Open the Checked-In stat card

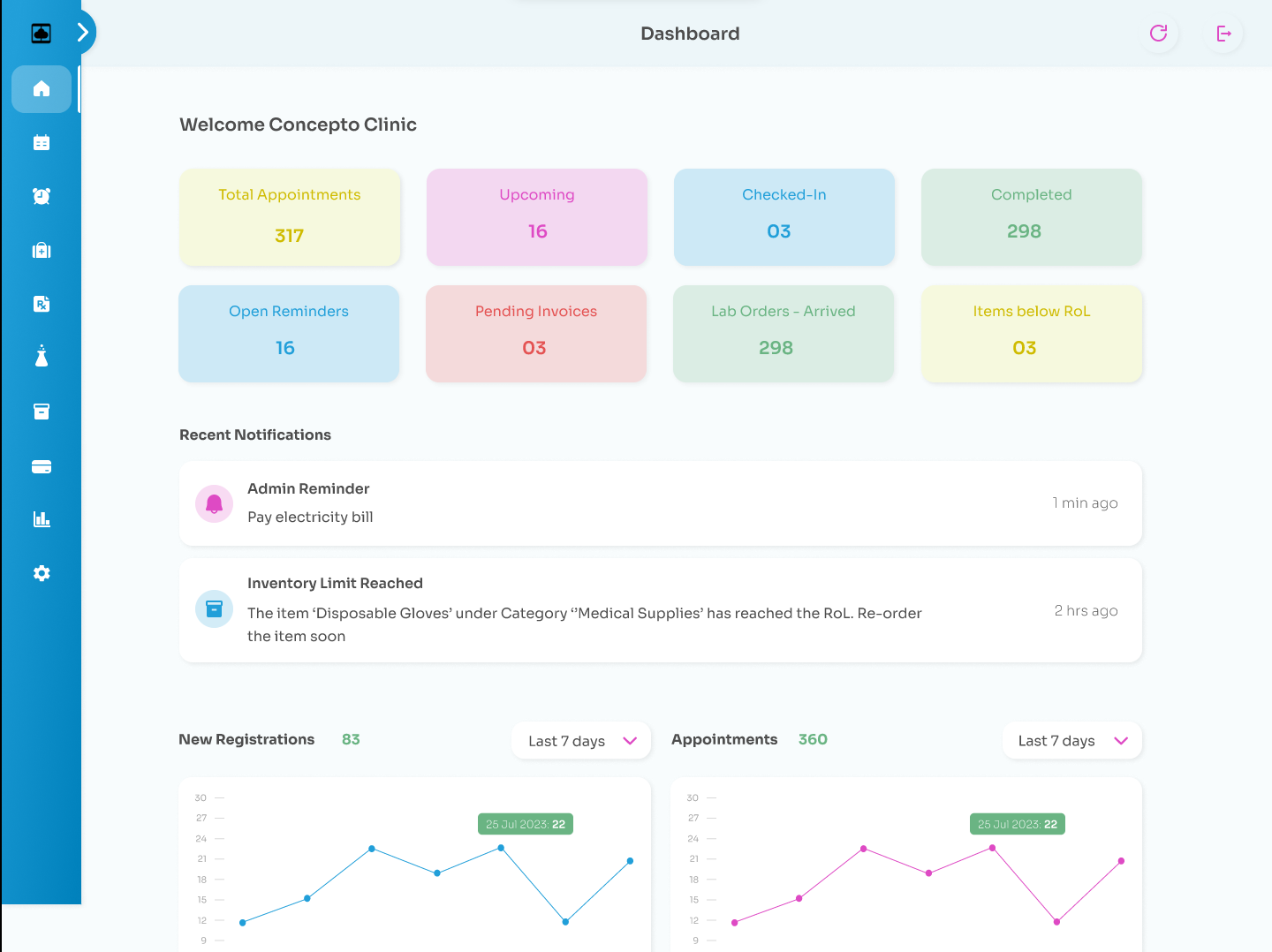(784, 217)
